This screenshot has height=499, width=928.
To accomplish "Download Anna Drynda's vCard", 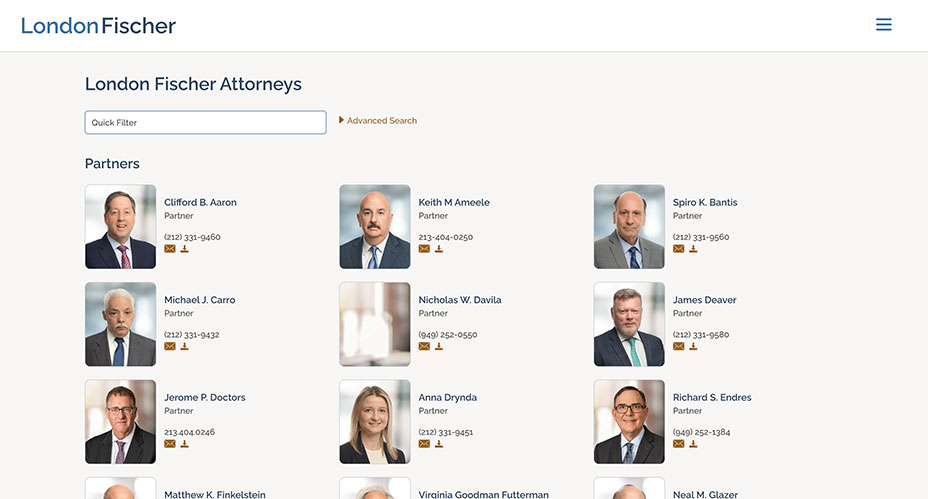I will click(439, 444).
